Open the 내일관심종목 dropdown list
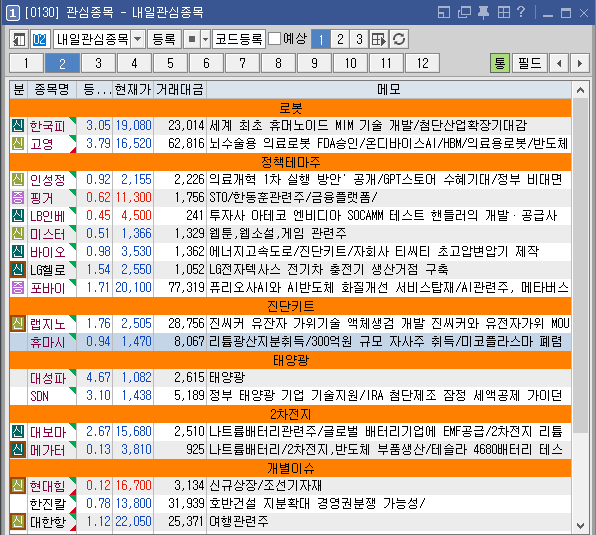This screenshot has height=535, width=596. click(x=138, y=39)
